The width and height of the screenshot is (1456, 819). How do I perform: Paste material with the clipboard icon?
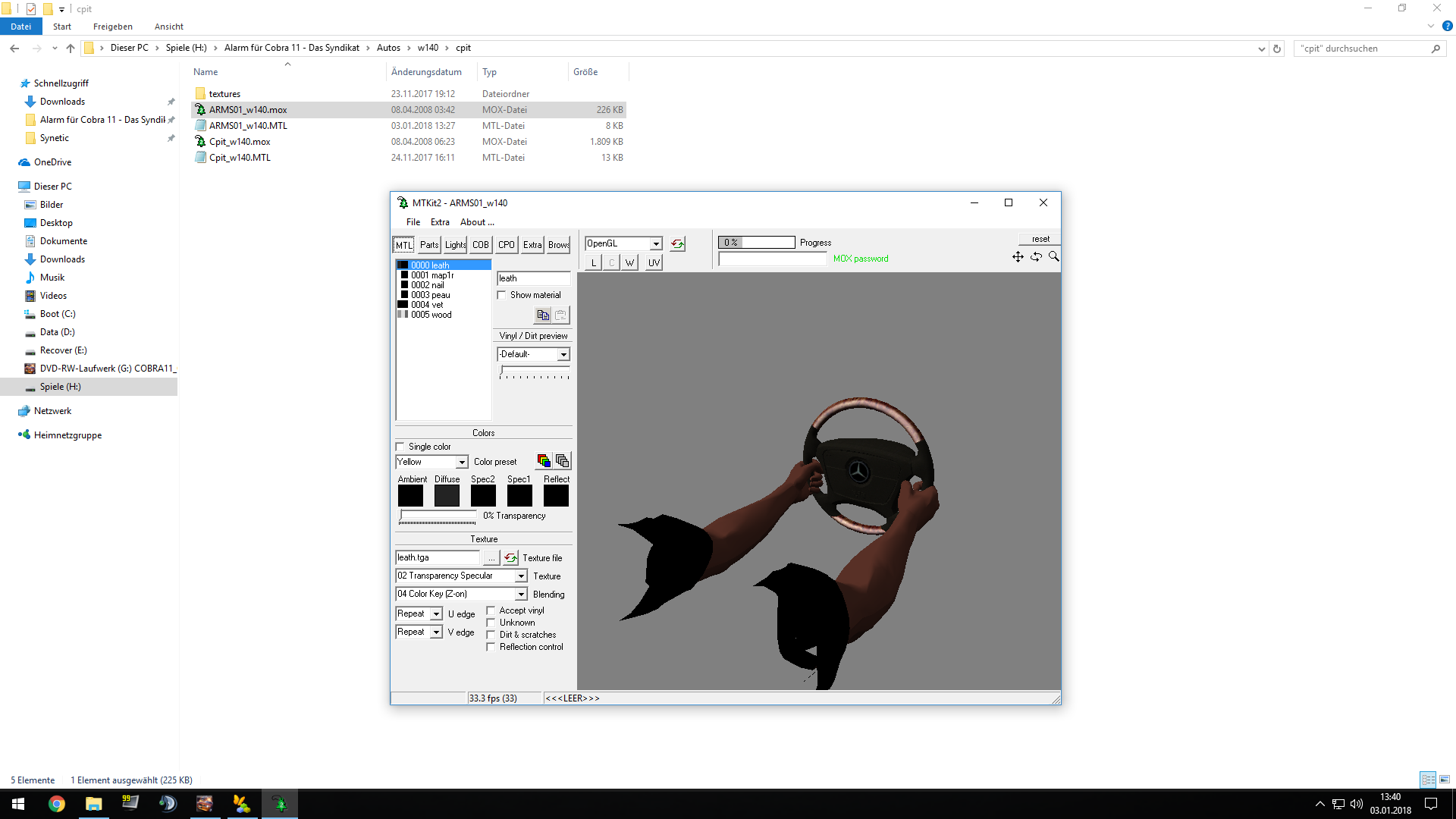(560, 315)
